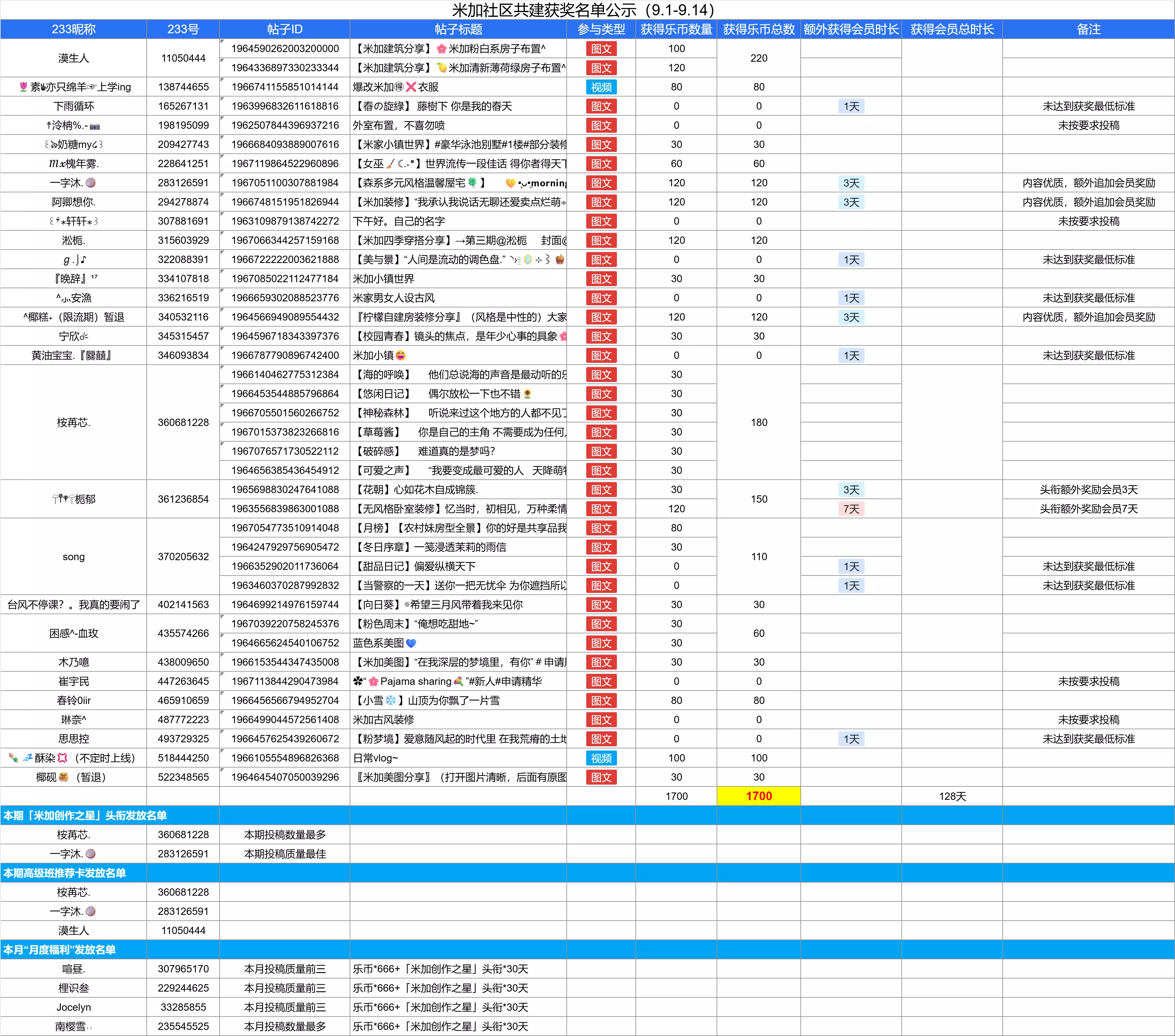
Task: Click the pink 7天 membership badge
Action: coord(851,508)
